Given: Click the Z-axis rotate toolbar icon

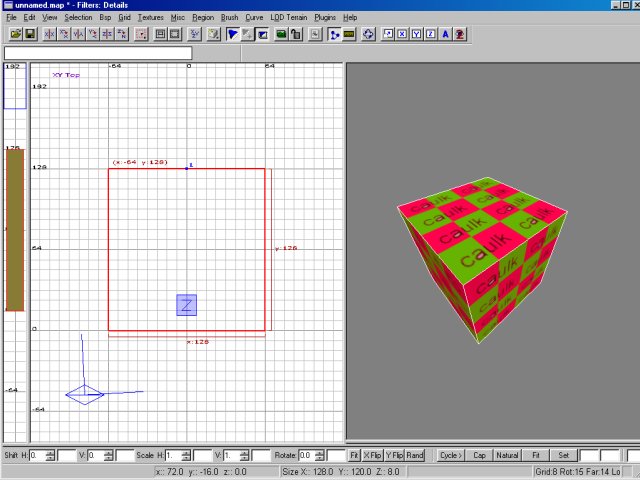Looking at the screenshot, I should (x=123, y=34).
